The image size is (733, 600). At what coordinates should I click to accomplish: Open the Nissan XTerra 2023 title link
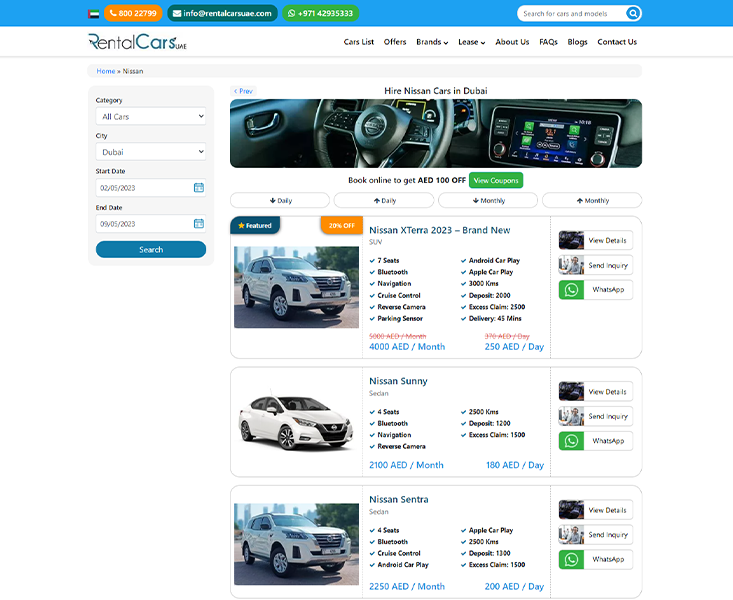[x=439, y=230]
